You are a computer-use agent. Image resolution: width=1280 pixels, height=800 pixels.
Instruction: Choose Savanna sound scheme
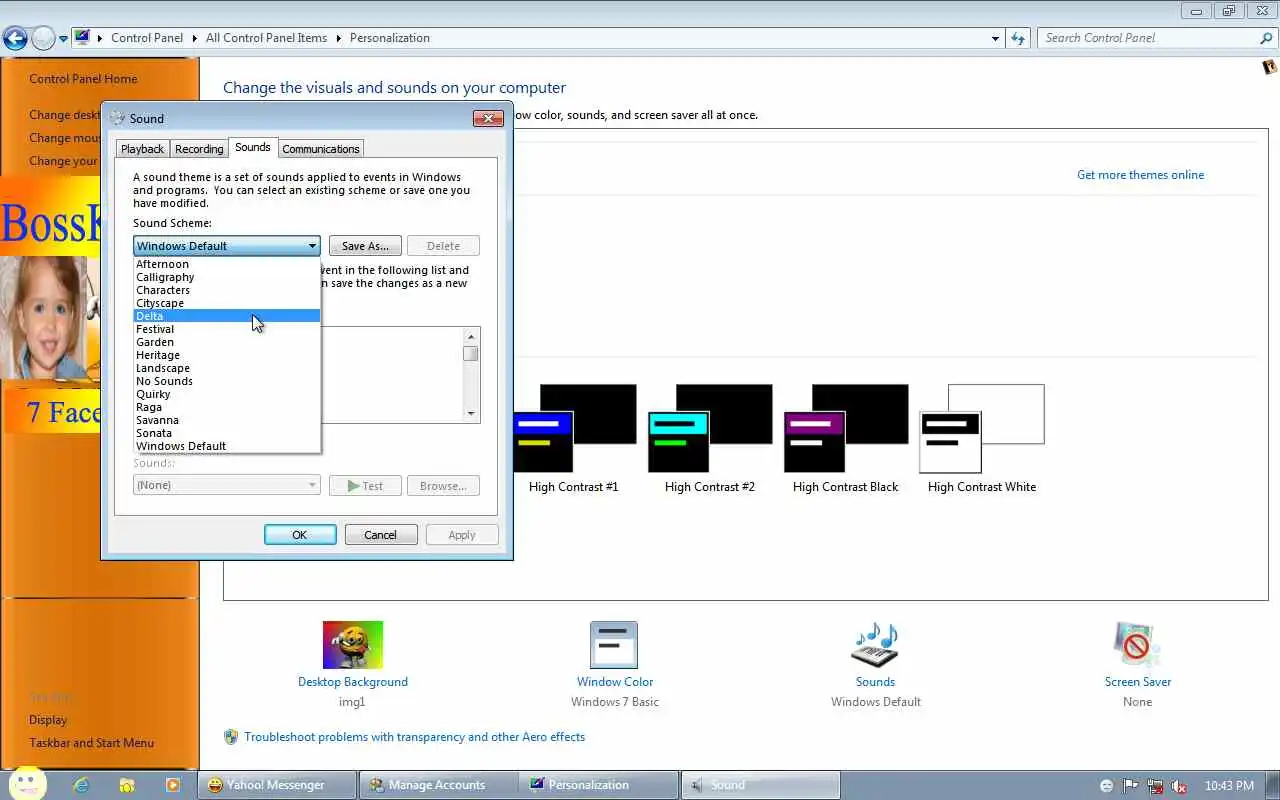pos(227,420)
